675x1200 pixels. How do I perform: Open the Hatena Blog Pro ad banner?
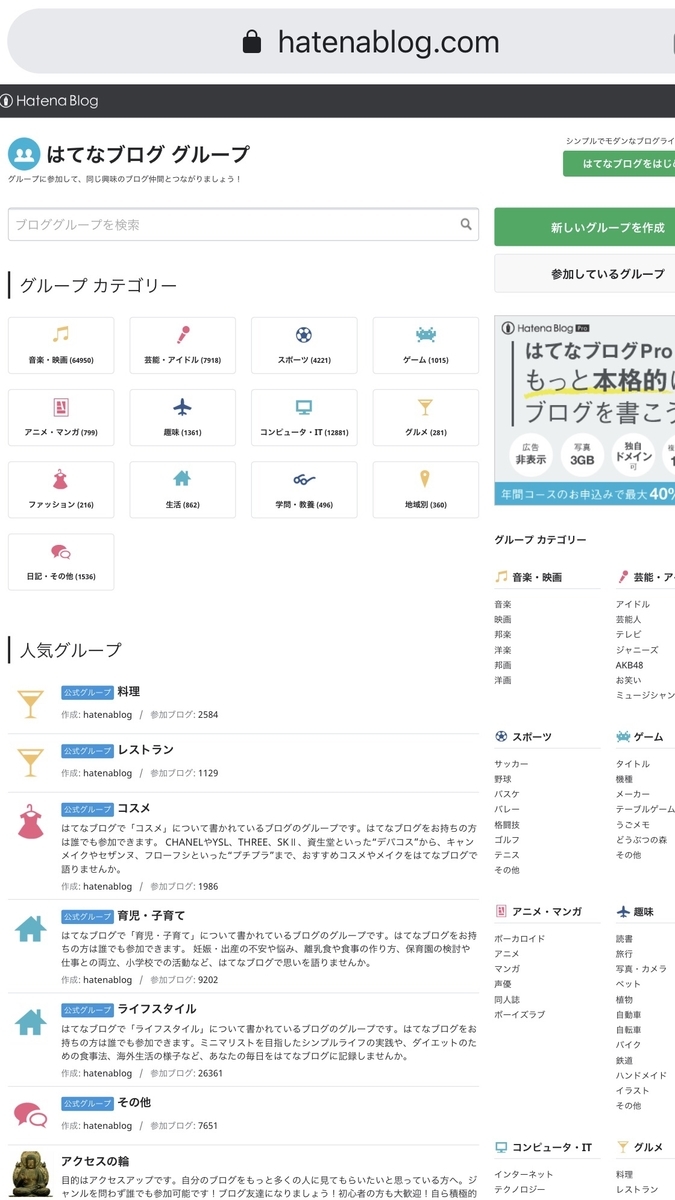584,411
